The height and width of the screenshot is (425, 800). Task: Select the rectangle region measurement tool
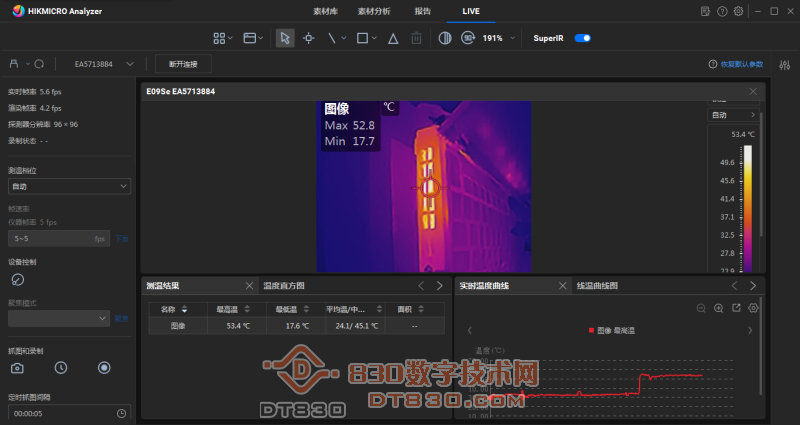(362, 38)
